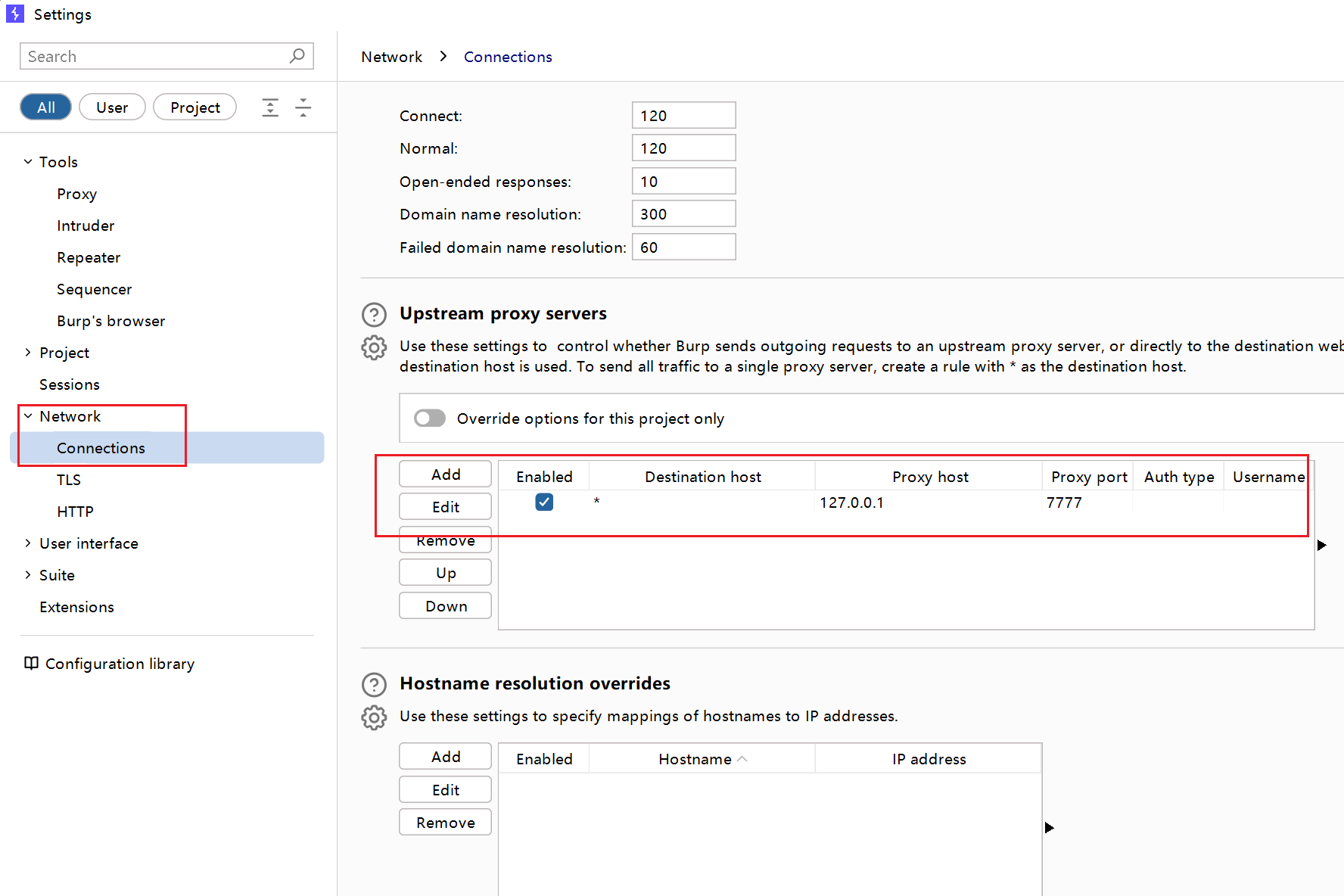1344x896 pixels.
Task: Click the search magnifier icon
Action: (297, 56)
